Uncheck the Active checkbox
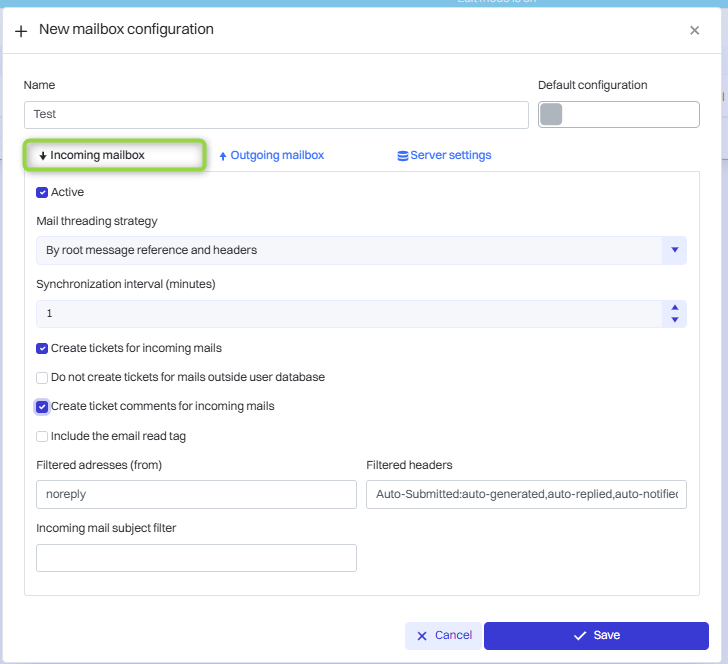The width and height of the screenshot is (728, 664). (42, 192)
